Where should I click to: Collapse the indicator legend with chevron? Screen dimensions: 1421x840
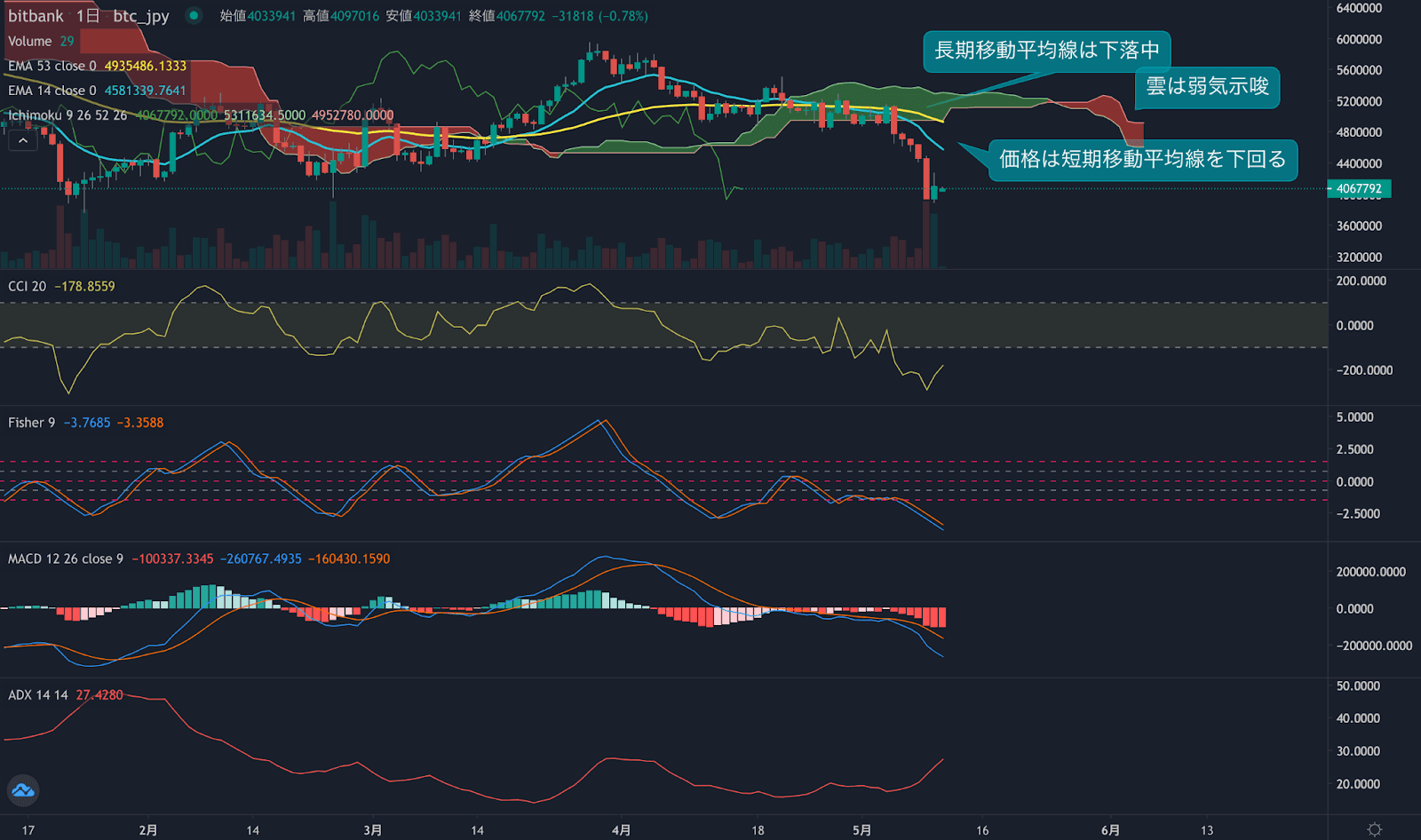click(23, 141)
